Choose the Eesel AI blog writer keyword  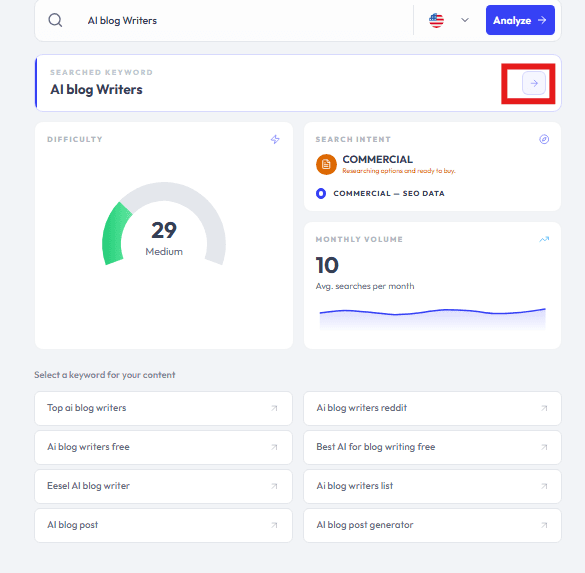pyautogui.click(x=163, y=486)
